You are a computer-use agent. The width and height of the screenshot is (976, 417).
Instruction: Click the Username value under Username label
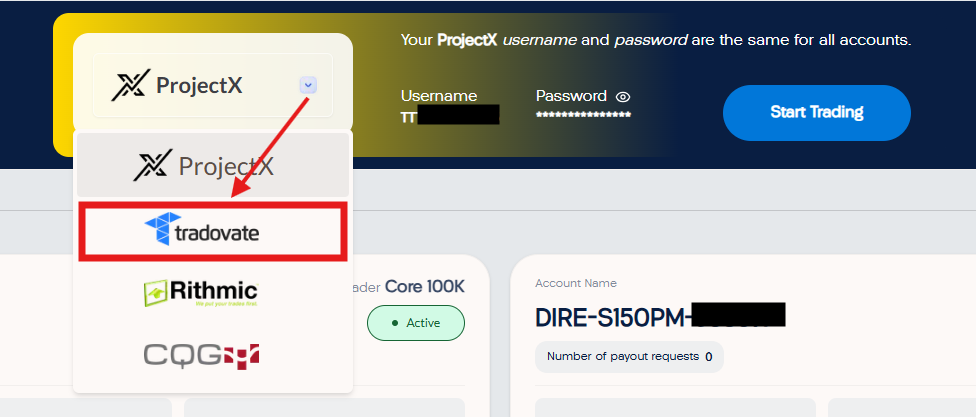coord(450,115)
